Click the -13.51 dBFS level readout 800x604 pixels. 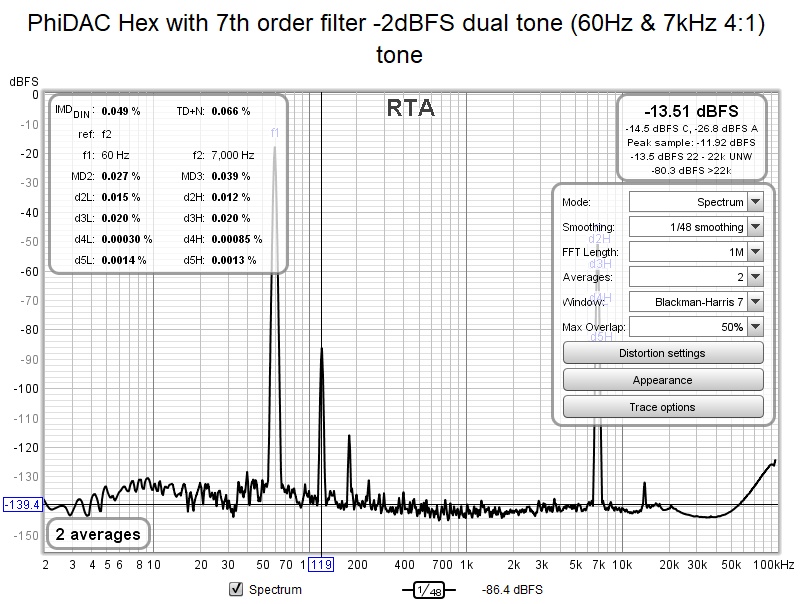(691, 111)
